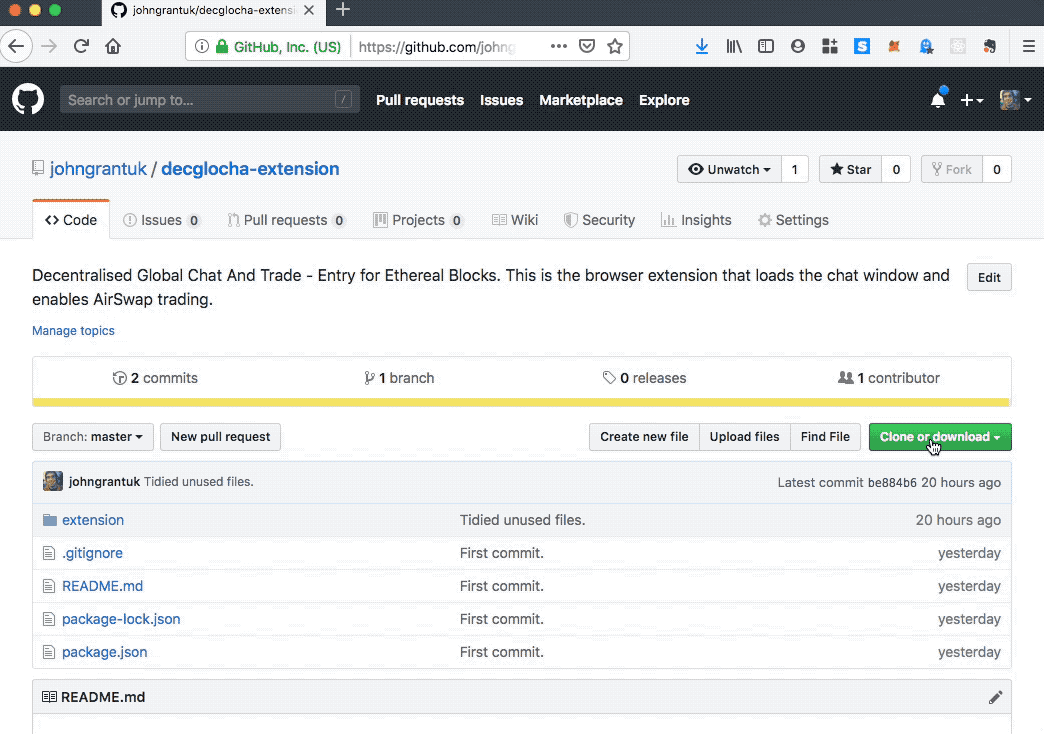This screenshot has height=734, width=1044.
Task: Open the Branch: master dropdown
Action: [x=93, y=437]
